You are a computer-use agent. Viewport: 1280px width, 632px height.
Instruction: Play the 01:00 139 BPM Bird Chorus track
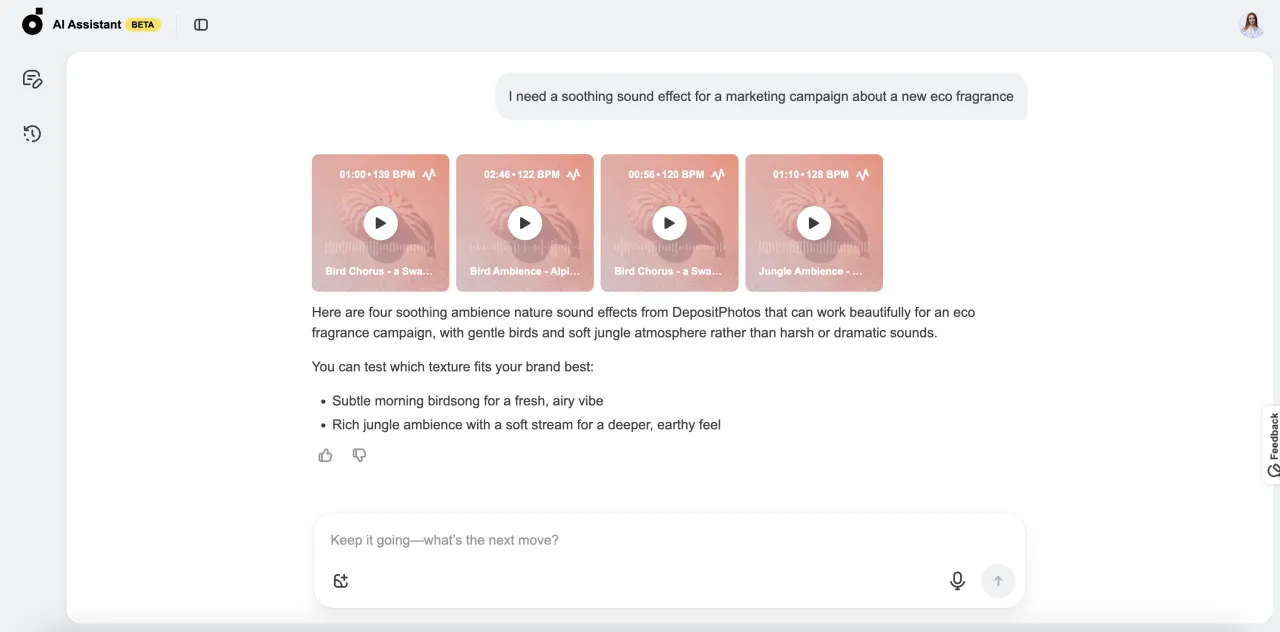pos(380,223)
